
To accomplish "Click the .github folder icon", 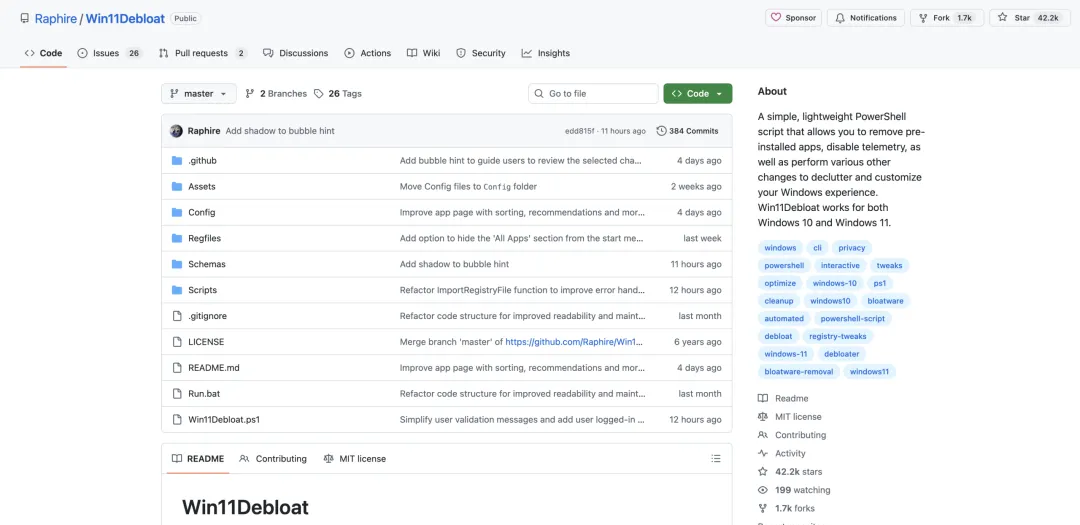I will point(176,161).
